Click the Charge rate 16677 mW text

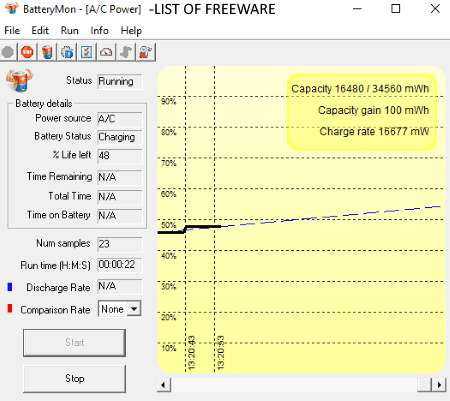(374, 131)
